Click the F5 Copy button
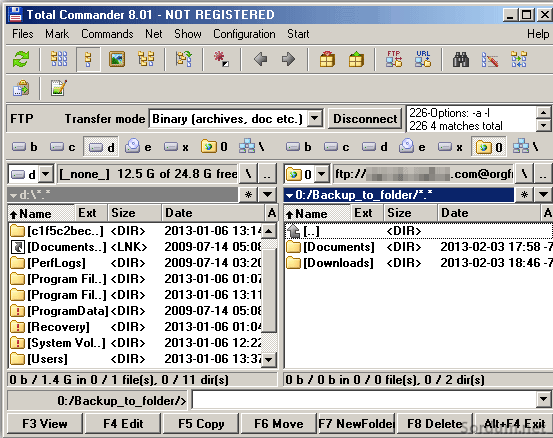This screenshot has height=438, width=553. coord(201,424)
